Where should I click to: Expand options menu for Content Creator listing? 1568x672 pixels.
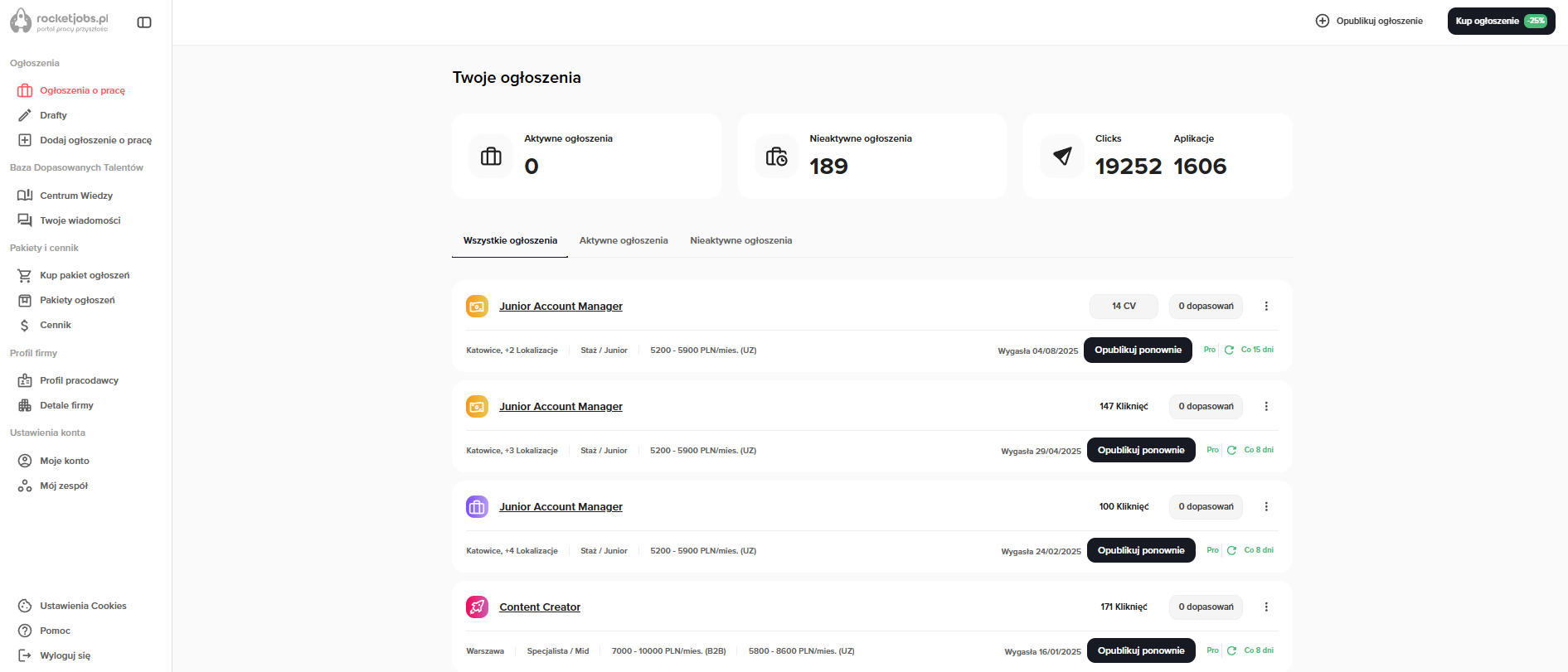[x=1266, y=607]
